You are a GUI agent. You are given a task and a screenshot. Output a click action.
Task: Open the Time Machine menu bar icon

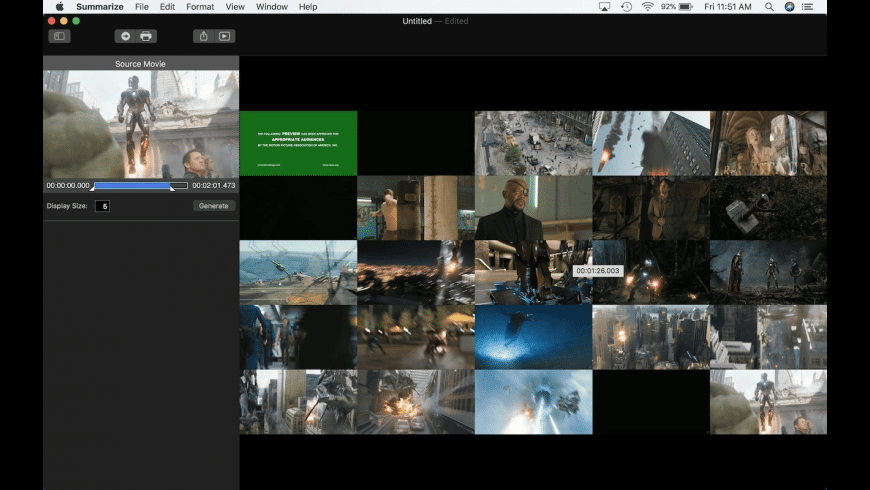626,7
